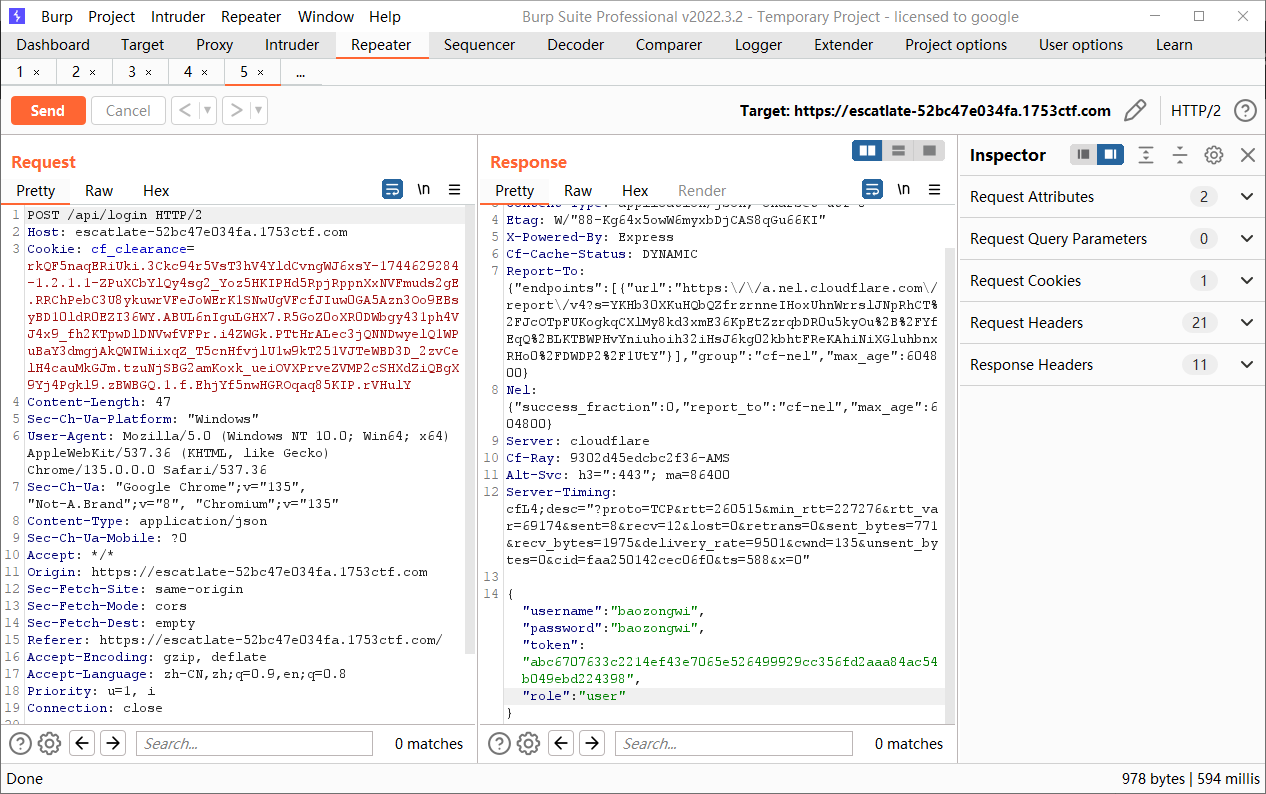Go to previous match in response search
1266x794 pixels.
(x=561, y=743)
